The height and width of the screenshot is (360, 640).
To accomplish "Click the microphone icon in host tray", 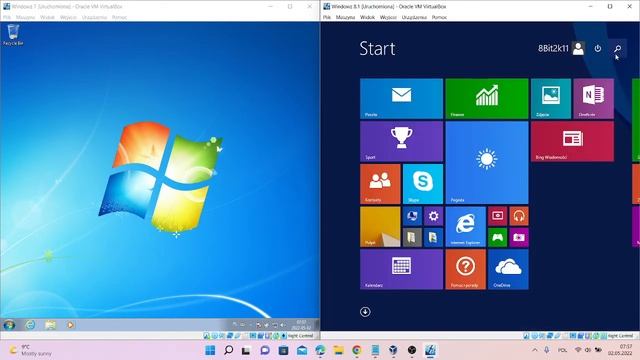I will click(547, 350).
